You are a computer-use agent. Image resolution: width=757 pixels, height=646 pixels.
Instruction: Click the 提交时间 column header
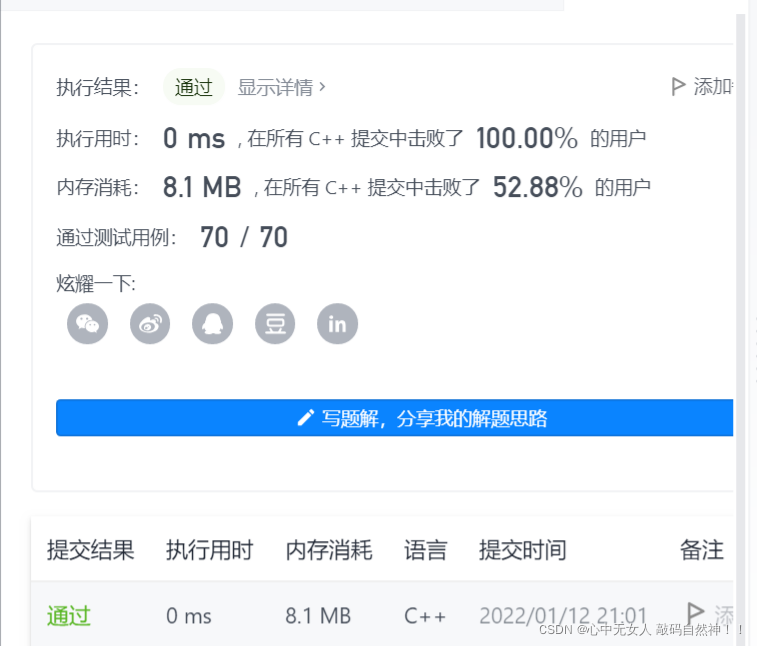[523, 550]
